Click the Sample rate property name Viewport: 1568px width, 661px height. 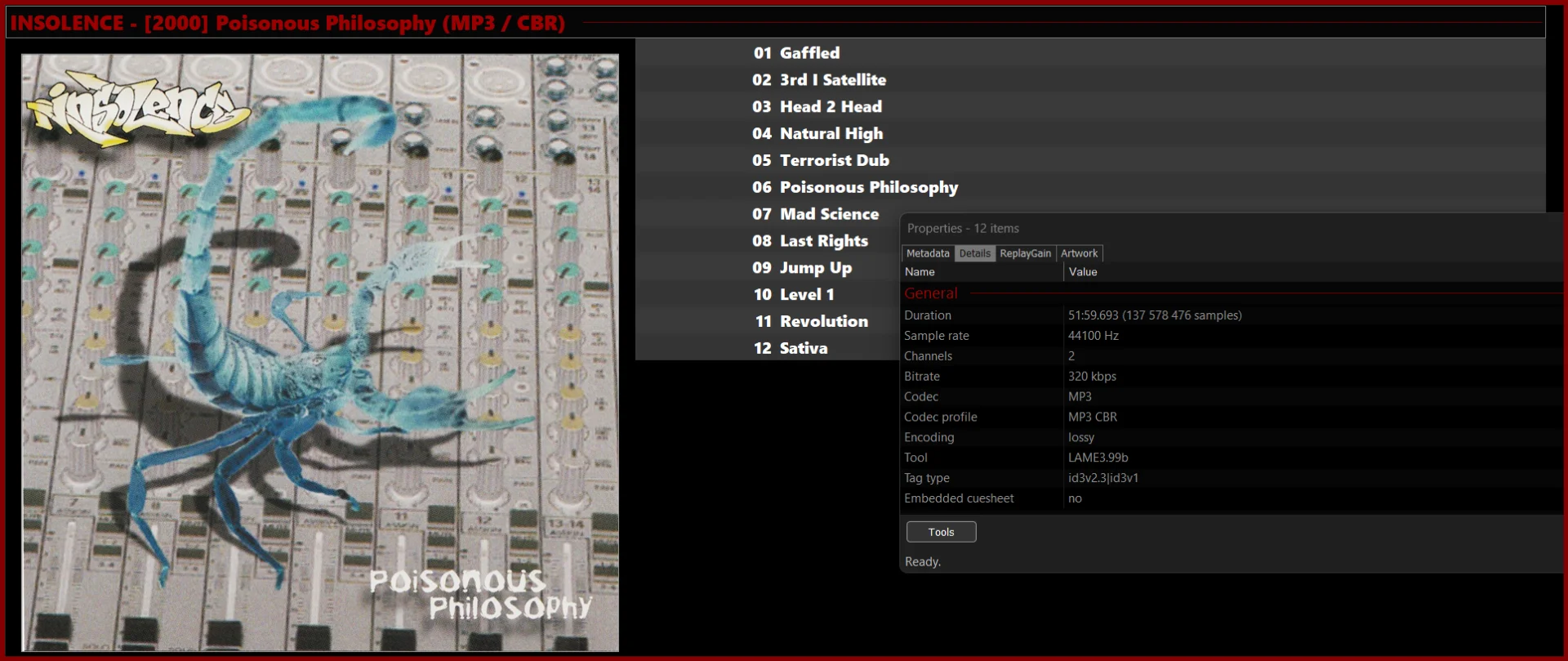pos(937,336)
